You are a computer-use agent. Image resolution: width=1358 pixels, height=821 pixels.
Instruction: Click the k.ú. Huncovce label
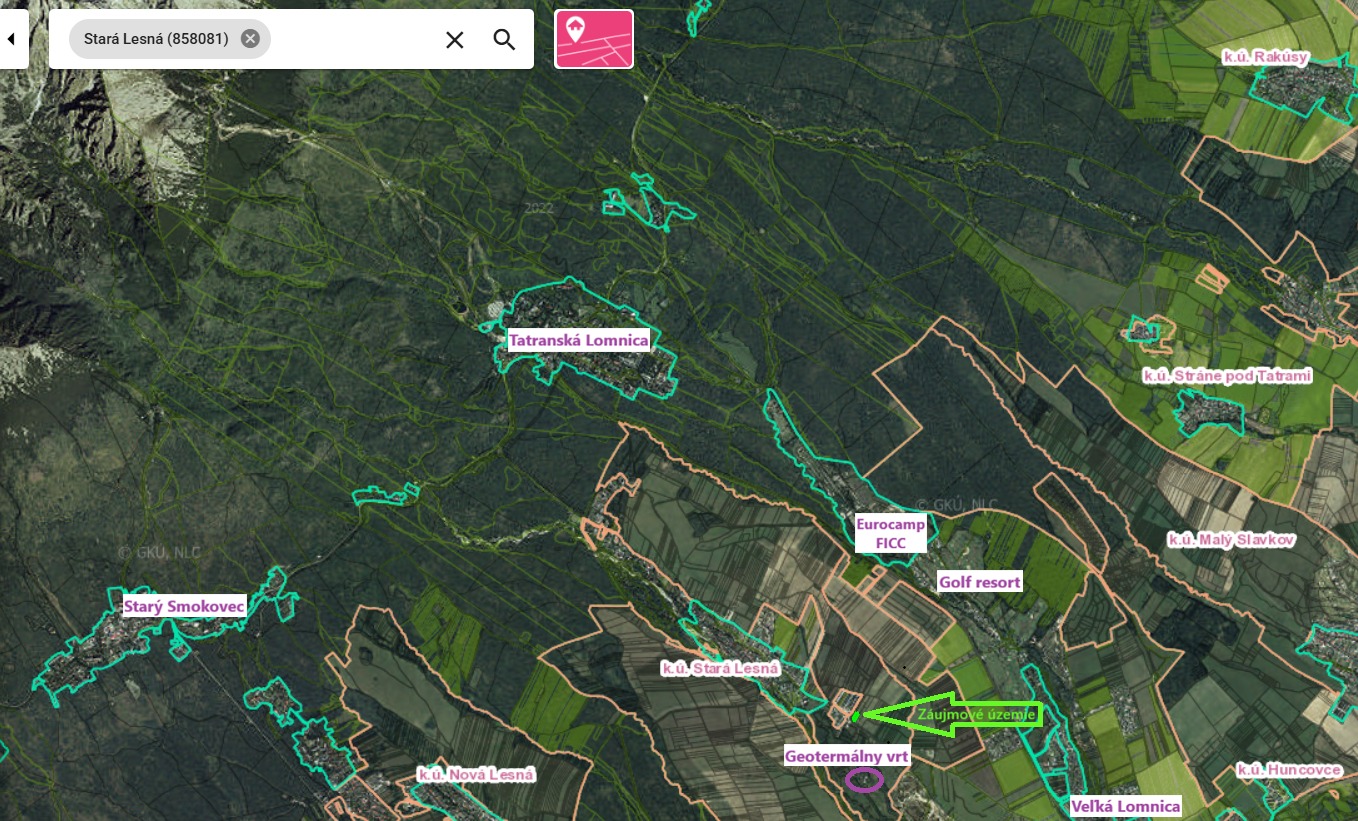click(x=1288, y=769)
